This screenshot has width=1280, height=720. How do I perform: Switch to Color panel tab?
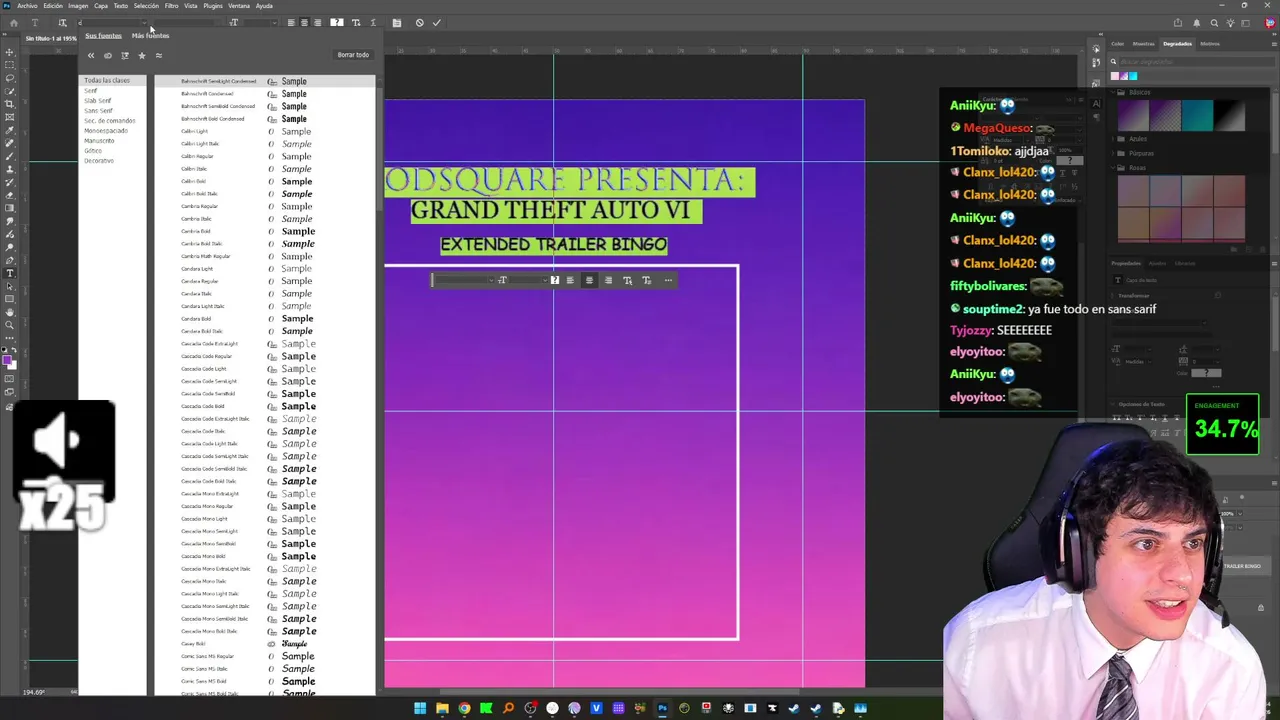[1118, 44]
